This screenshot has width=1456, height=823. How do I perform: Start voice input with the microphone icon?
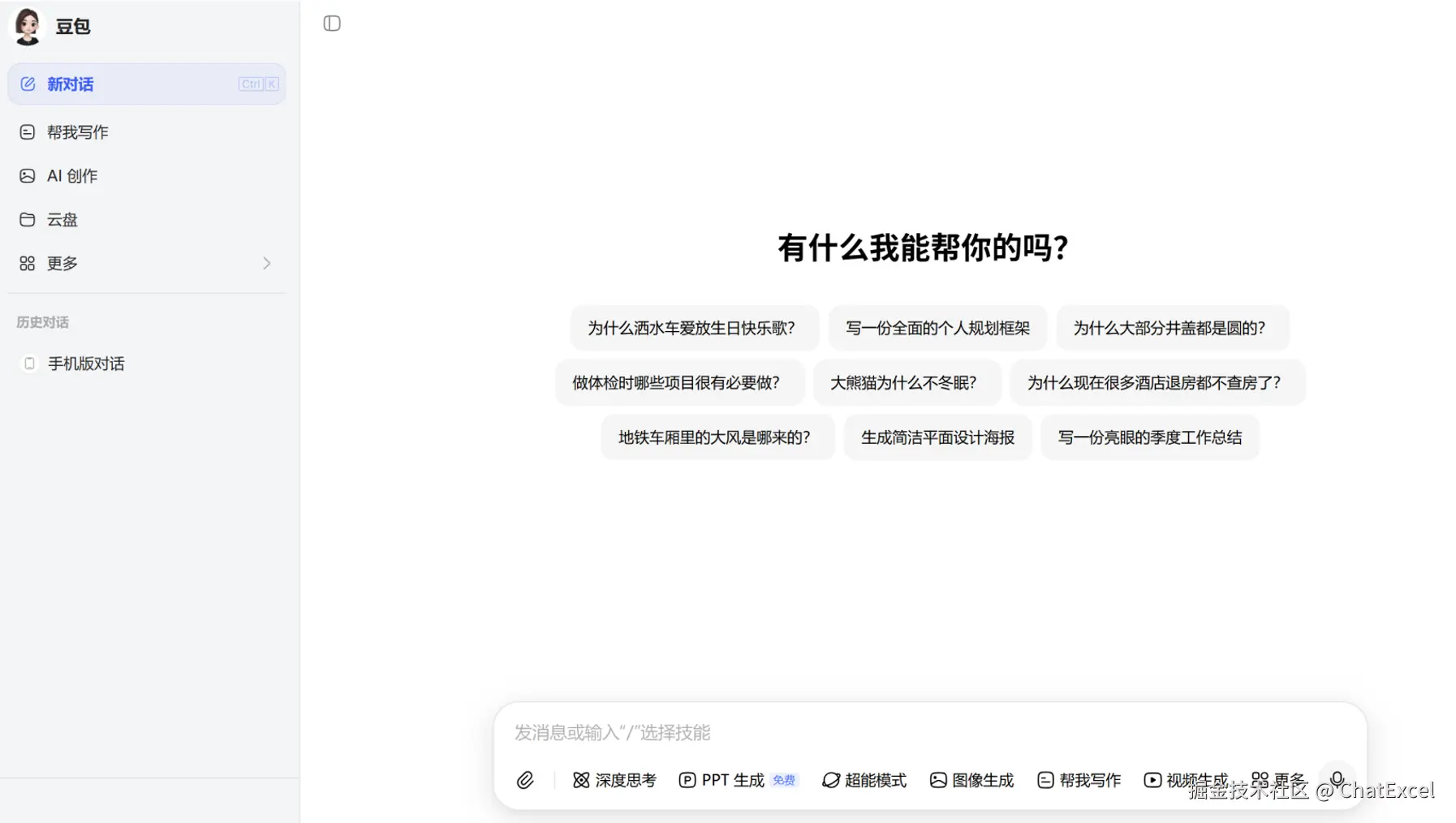[1337, 779]
